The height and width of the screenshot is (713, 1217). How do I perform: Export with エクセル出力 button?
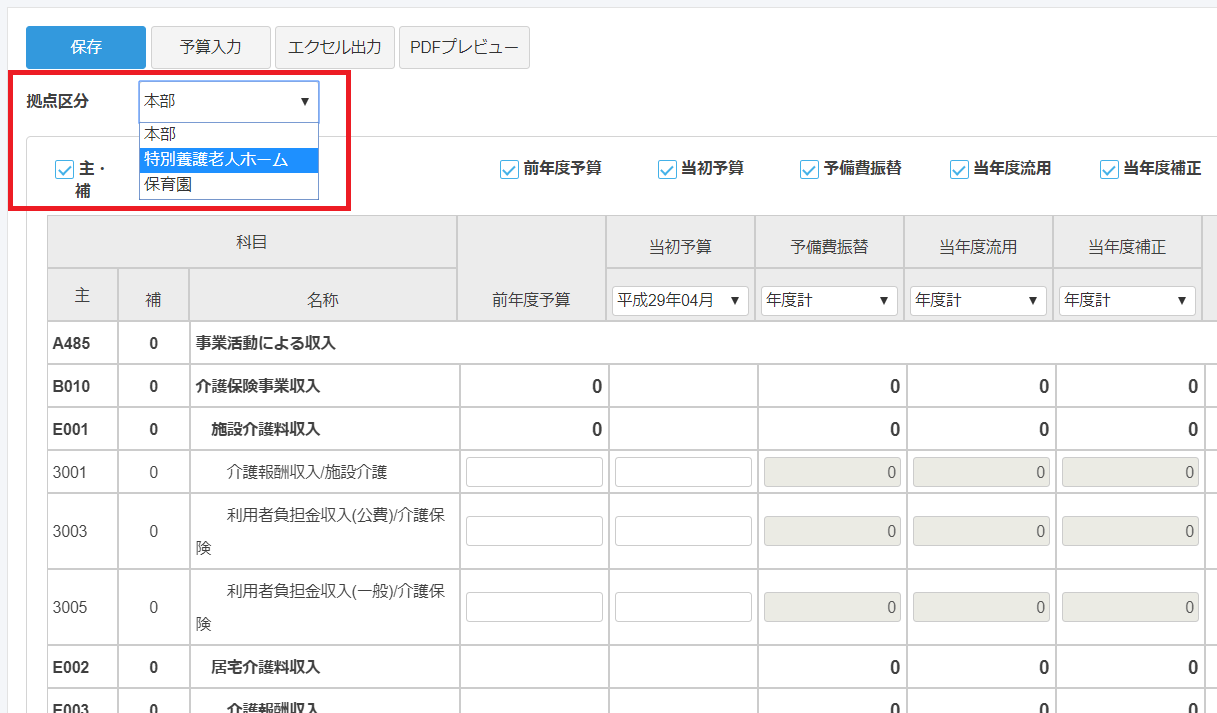(x=334, y=47)
